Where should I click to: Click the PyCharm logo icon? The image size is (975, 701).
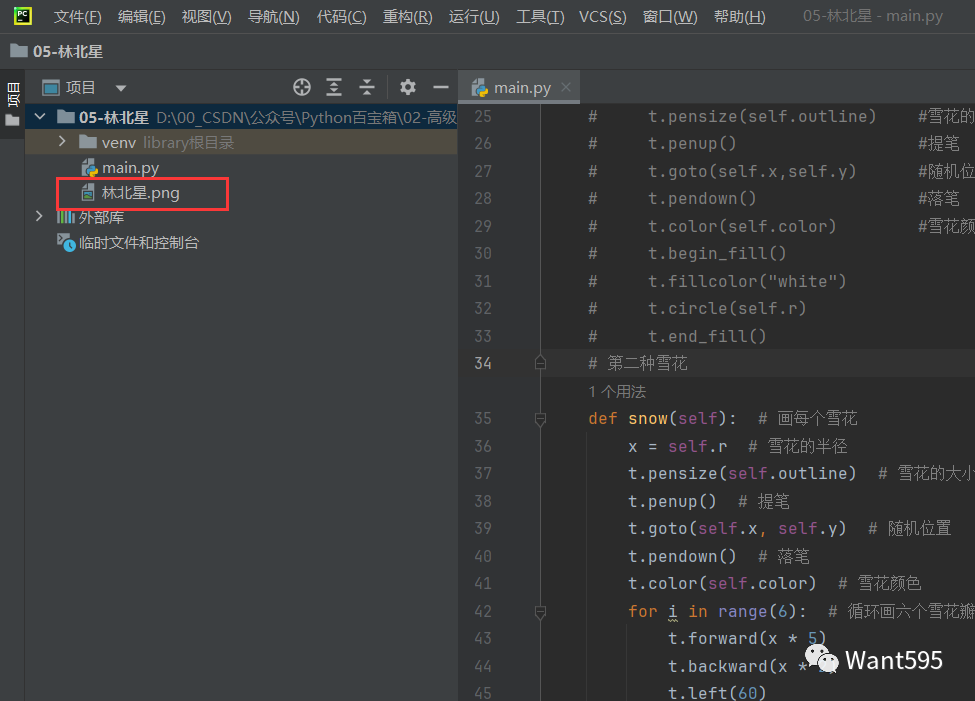pyautogui.click(x=21, y=16)
